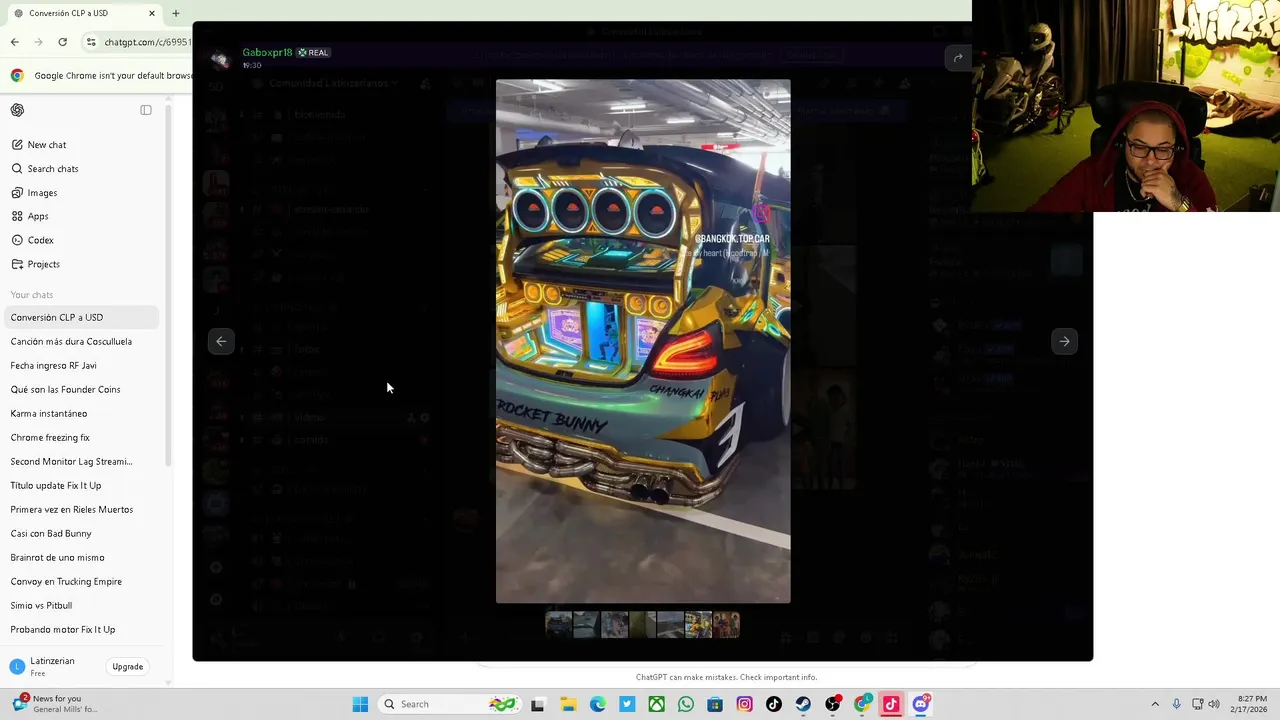Click the ChatGPT logo in the sidebar

click(17, 110)
